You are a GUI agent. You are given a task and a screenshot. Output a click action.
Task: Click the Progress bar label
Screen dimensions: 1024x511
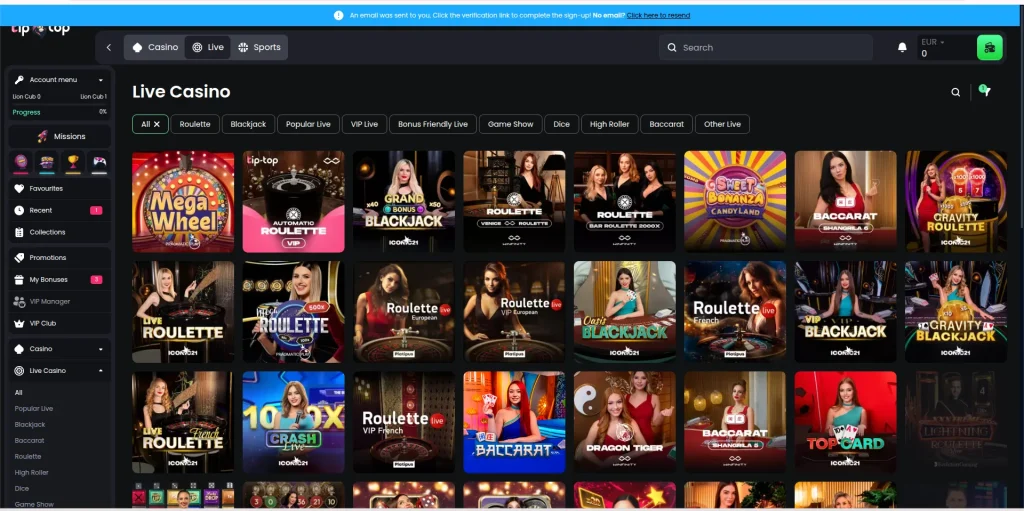coord(26,112)
